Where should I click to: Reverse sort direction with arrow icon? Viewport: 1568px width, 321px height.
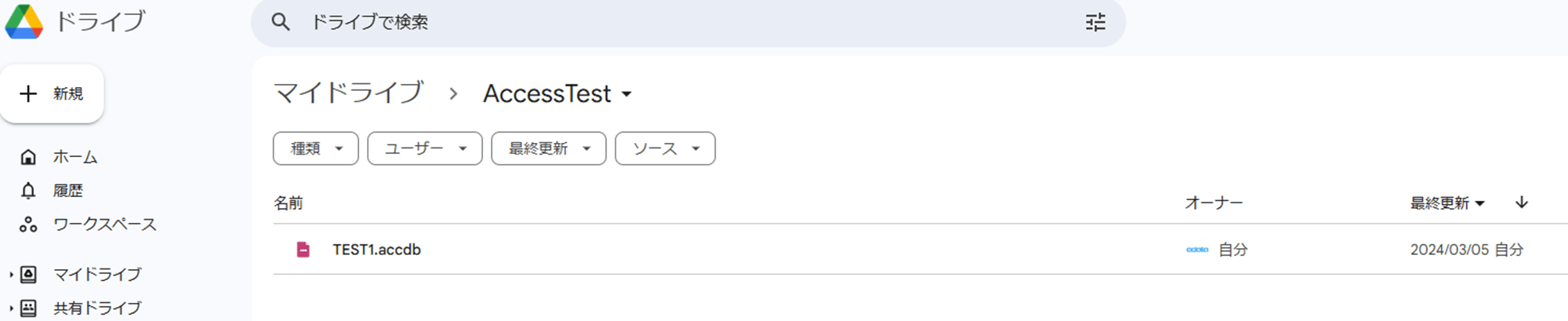pyautogui.click(x=1522, y=202)
